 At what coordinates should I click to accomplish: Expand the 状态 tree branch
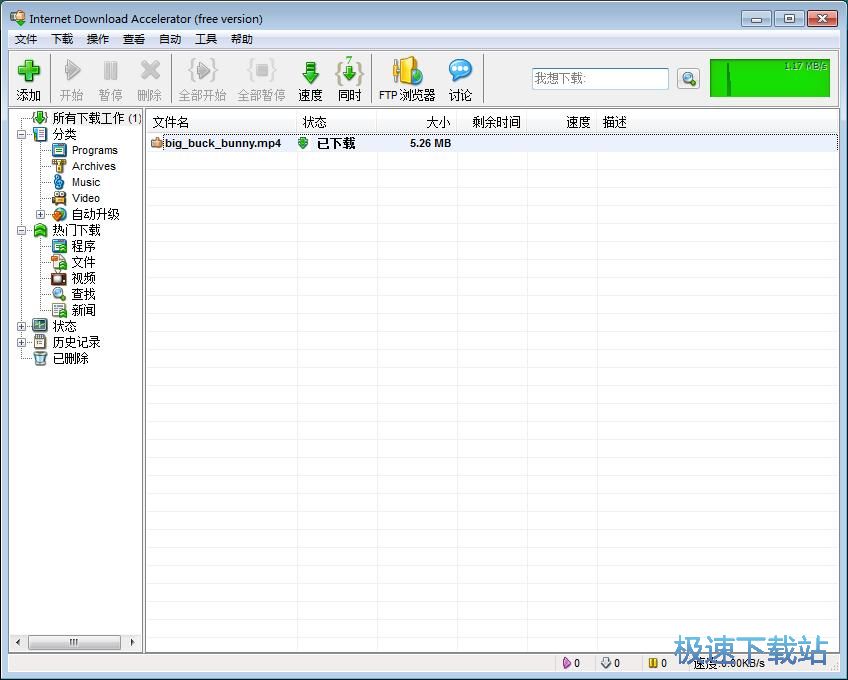[x=21, y=326]
